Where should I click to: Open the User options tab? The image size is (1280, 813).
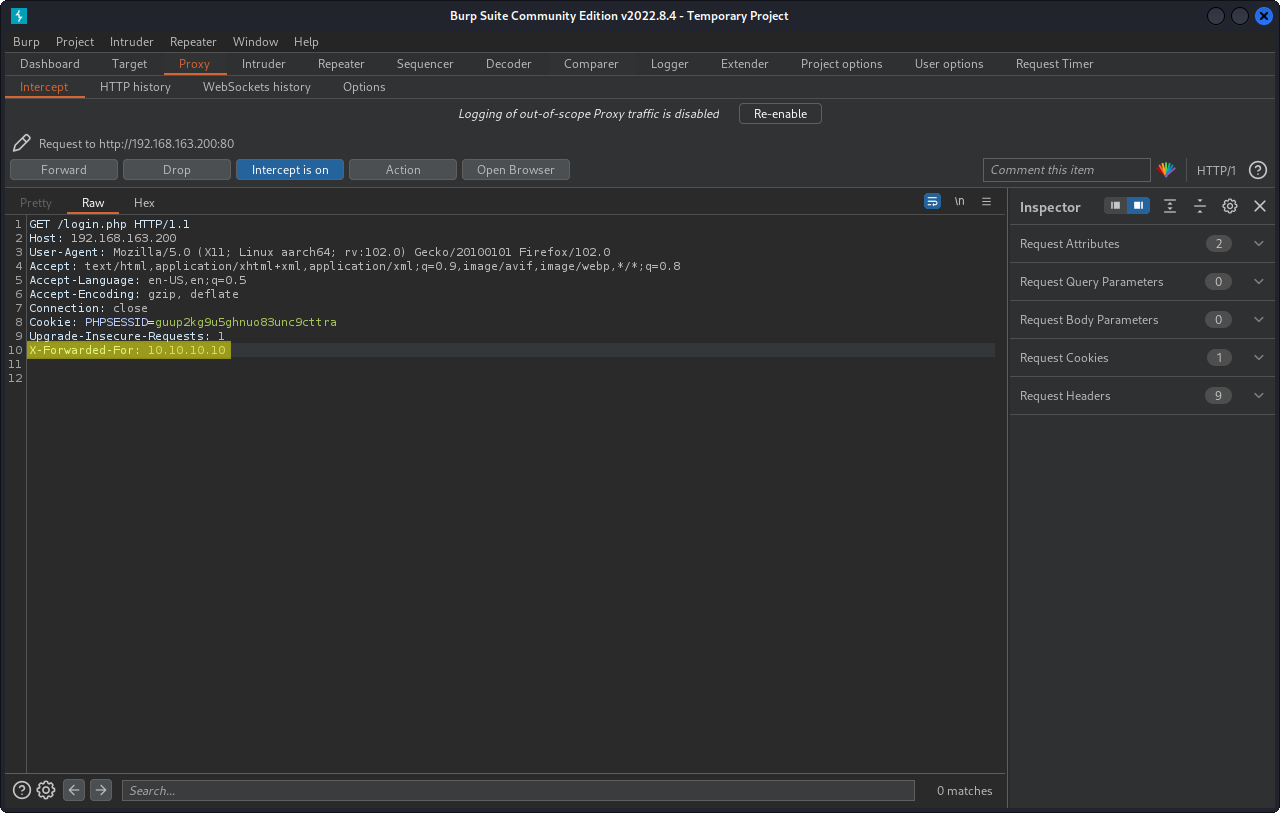click(x=949, y=64)
